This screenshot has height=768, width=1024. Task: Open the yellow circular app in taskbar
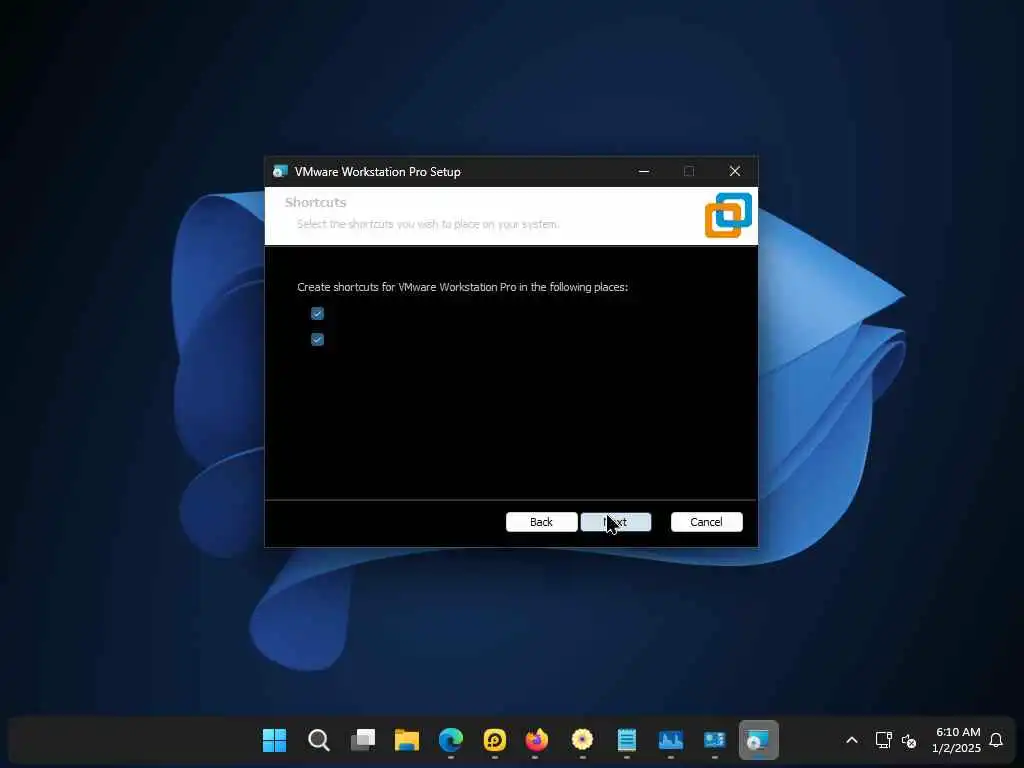point(494,740)
